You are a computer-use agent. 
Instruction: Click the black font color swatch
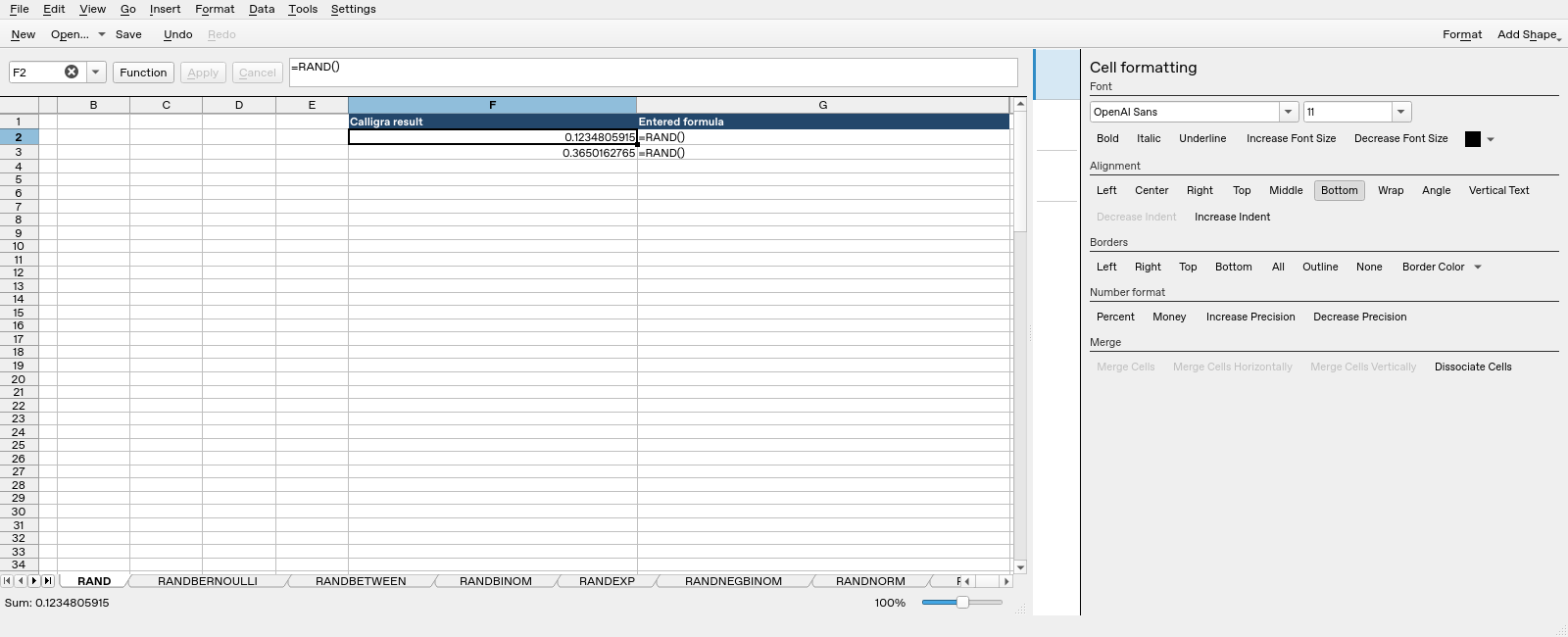coord(1472,139)
